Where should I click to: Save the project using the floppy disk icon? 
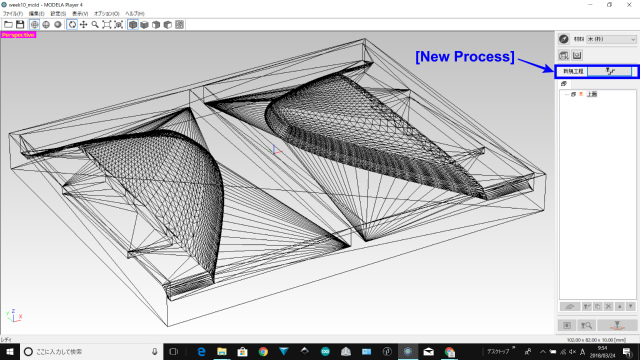coord(20,25)
